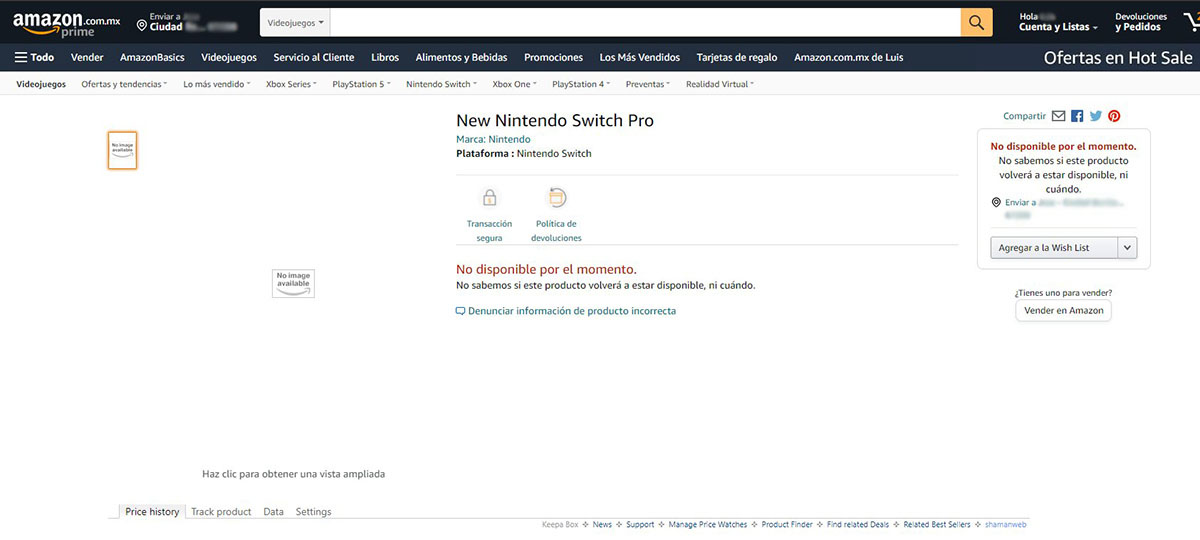Click the Política de devoluciones icon
This screenshot has width=1200, height=540.
tap(556, 198)
